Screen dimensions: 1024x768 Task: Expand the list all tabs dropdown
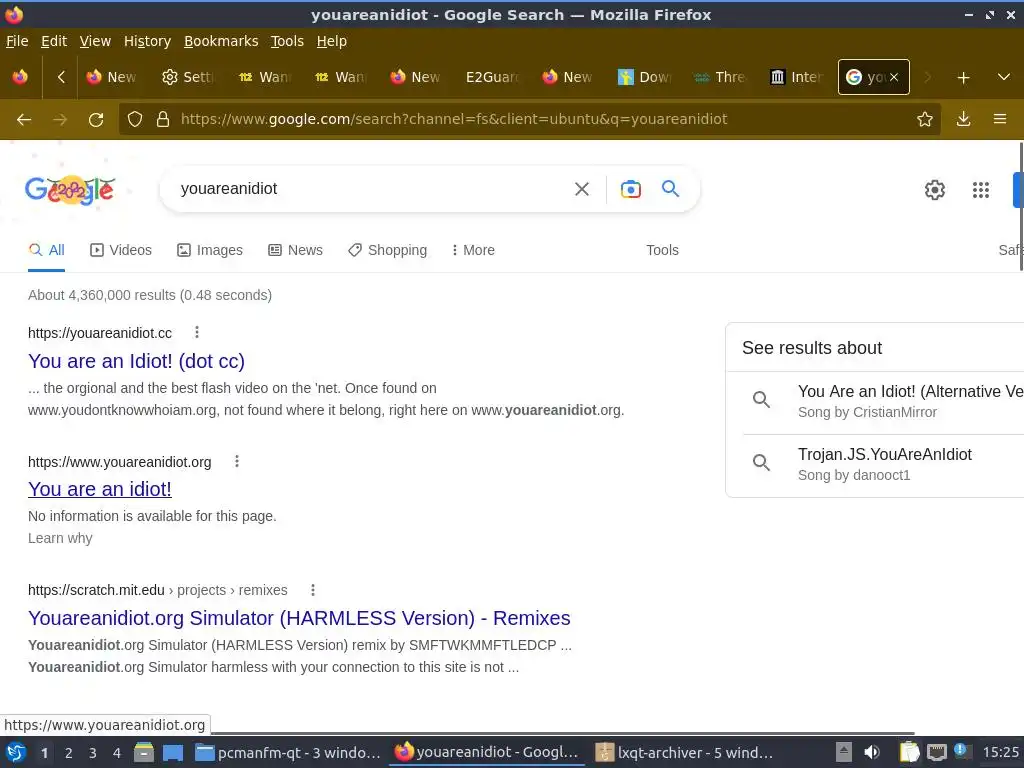tap(1004, 77)
